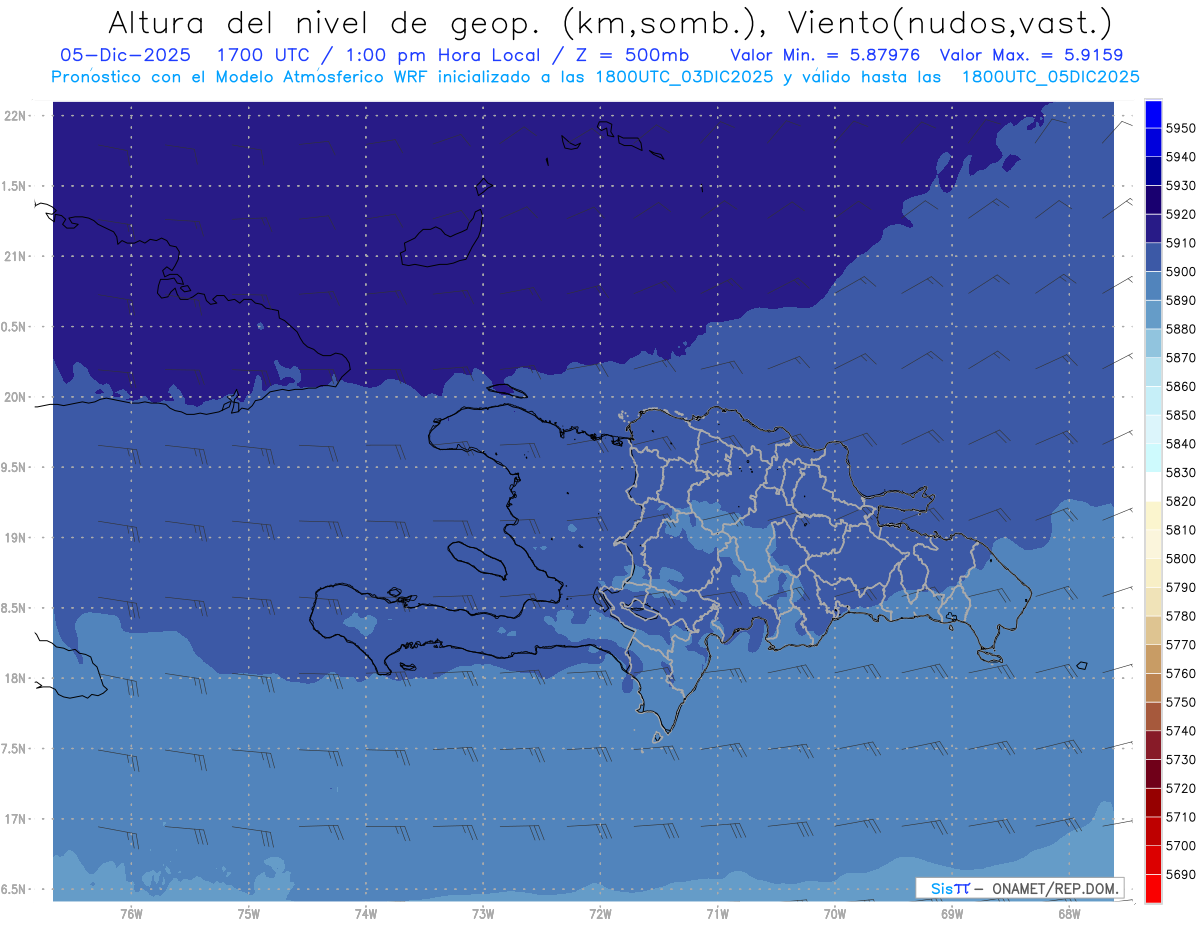This screenshot has width=1200, height=927.
Task: Pick the legend color between 5900 and 5910
Action: 1153,257
